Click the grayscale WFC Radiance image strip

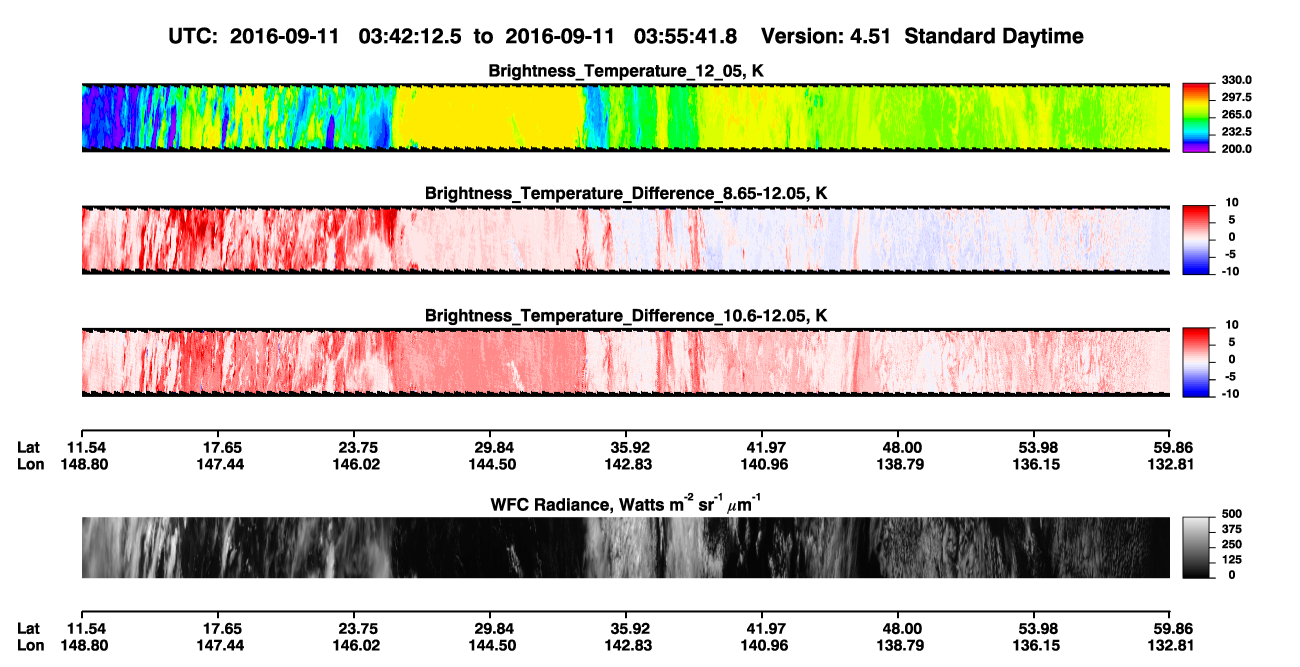(626, 547)
